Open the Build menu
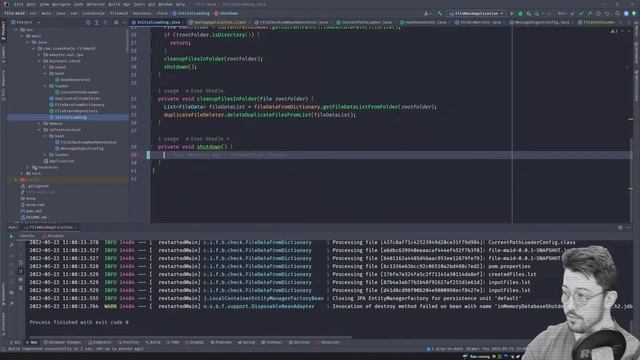640x360 pixels. pyautogui.click(x=114, y=4)
